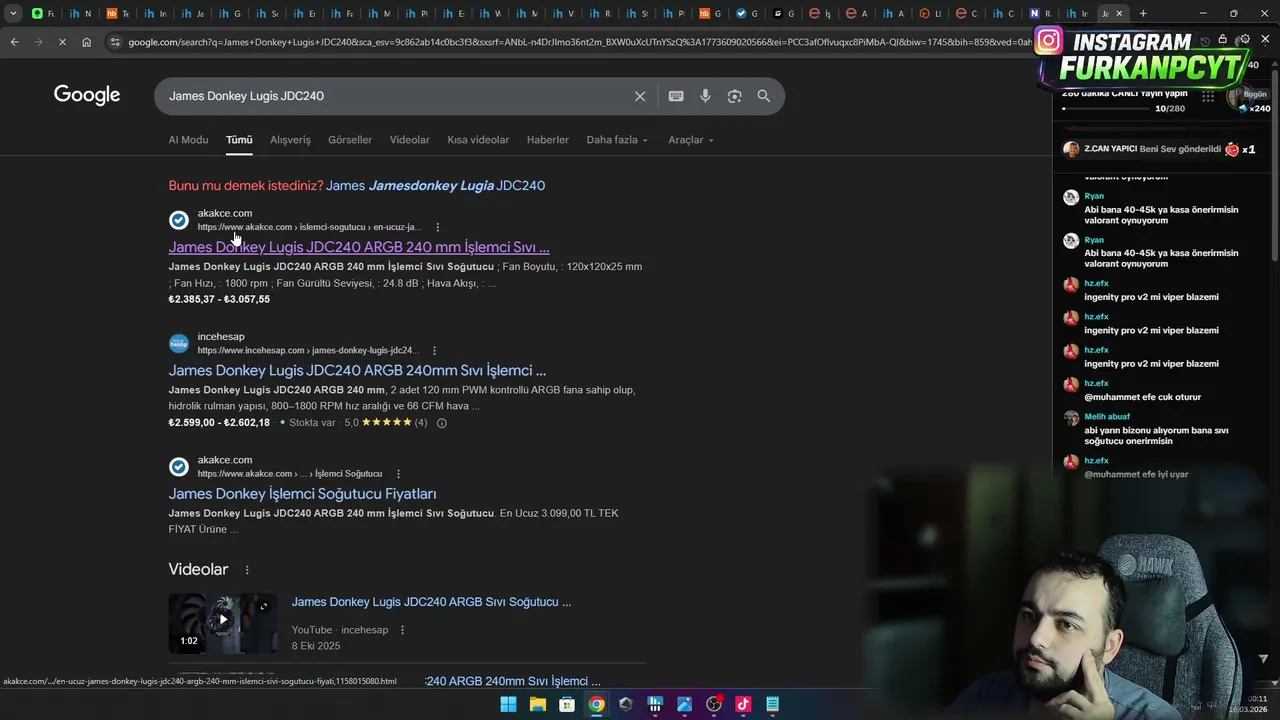
Task: Click the ₺2.385,37 - ₺3.057,55 price text
Action: pos(219,299)
